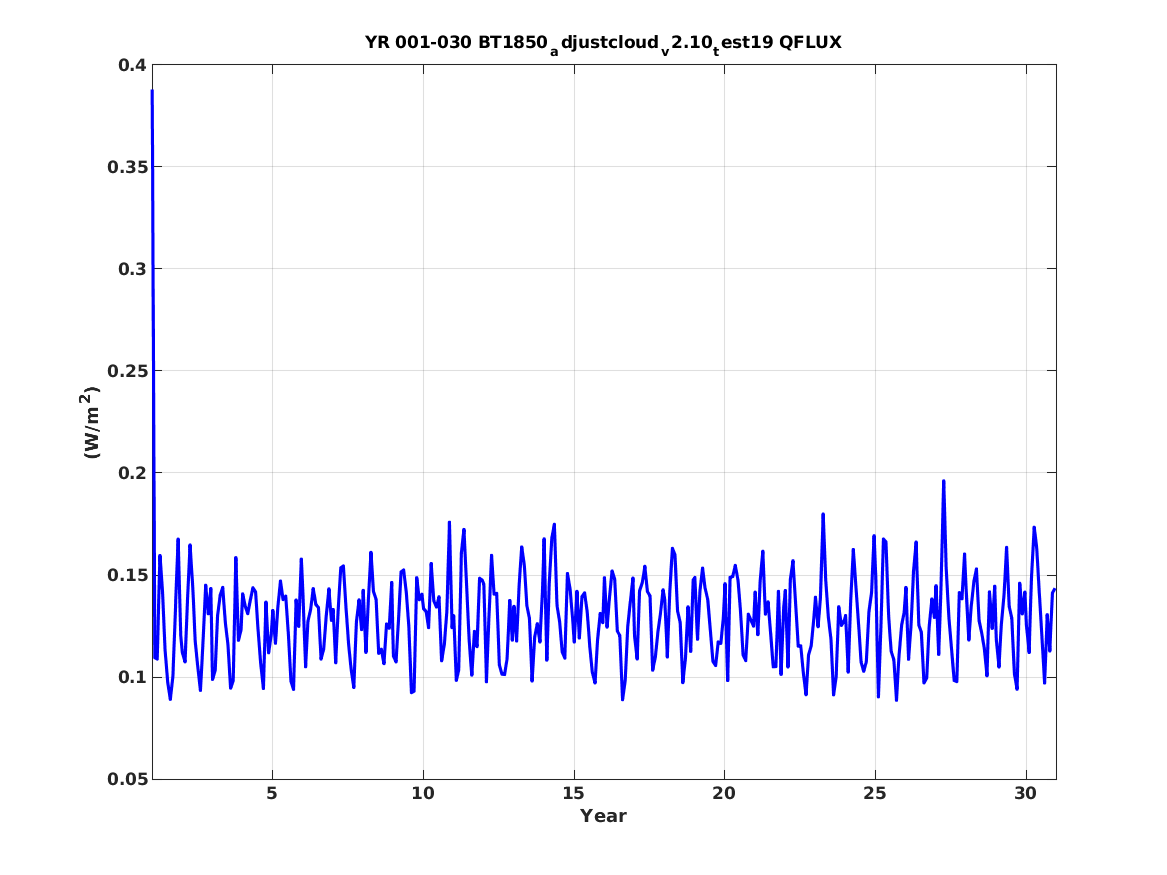Click y-axis tick label 0.4
Image resolution: width=1167 pixels, height=875 pixels.
coord(132,65)
